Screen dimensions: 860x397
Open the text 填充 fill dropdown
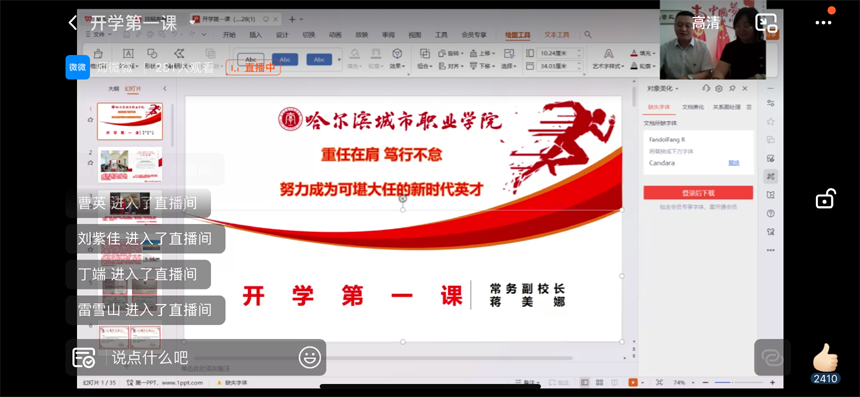tap(643, 53)
